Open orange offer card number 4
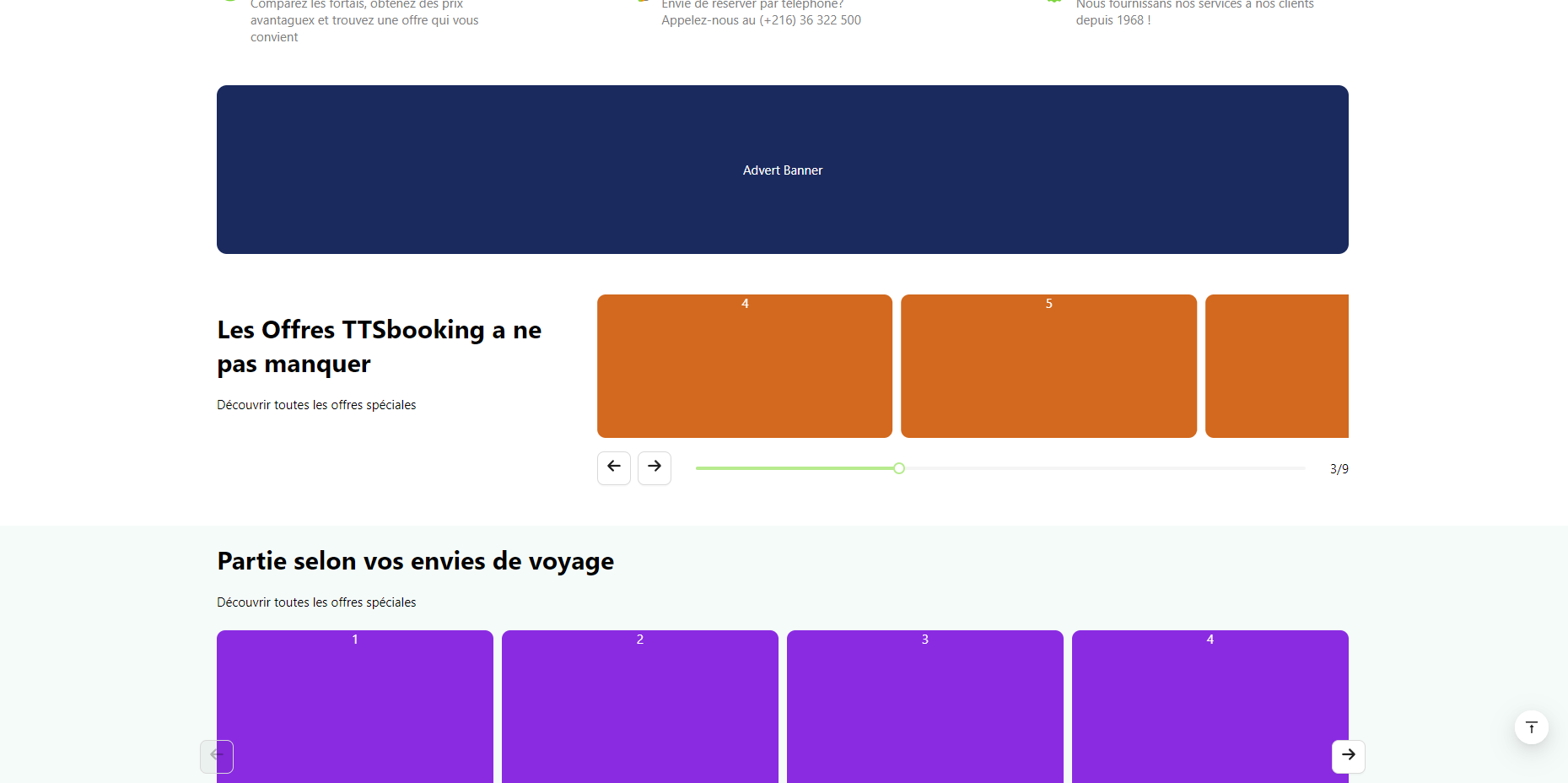The image size is (1568, 783). point(744,366)
